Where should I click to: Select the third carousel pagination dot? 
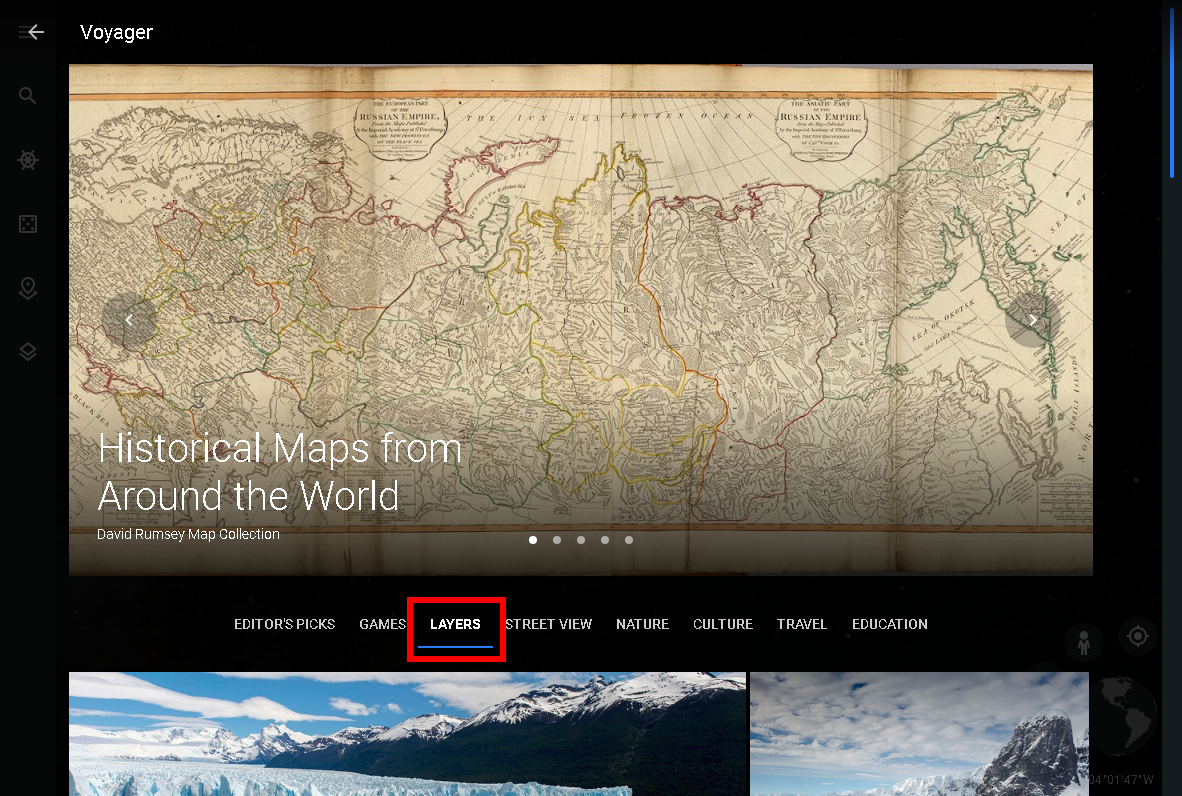tap(581, 540)
